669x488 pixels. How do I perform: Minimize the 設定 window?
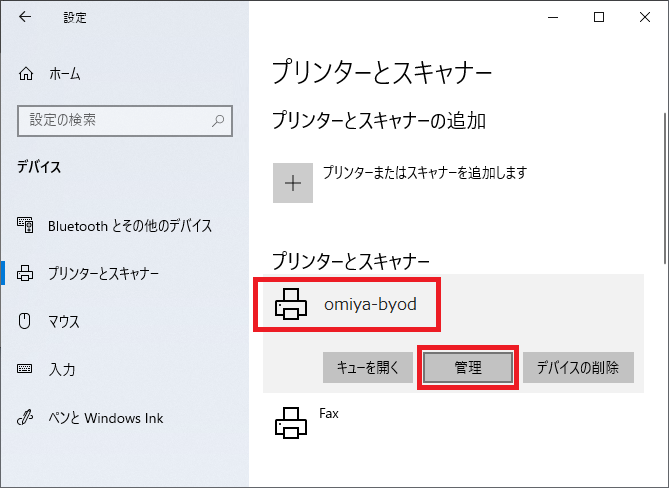pyautogui.click(x=553, y=17)
